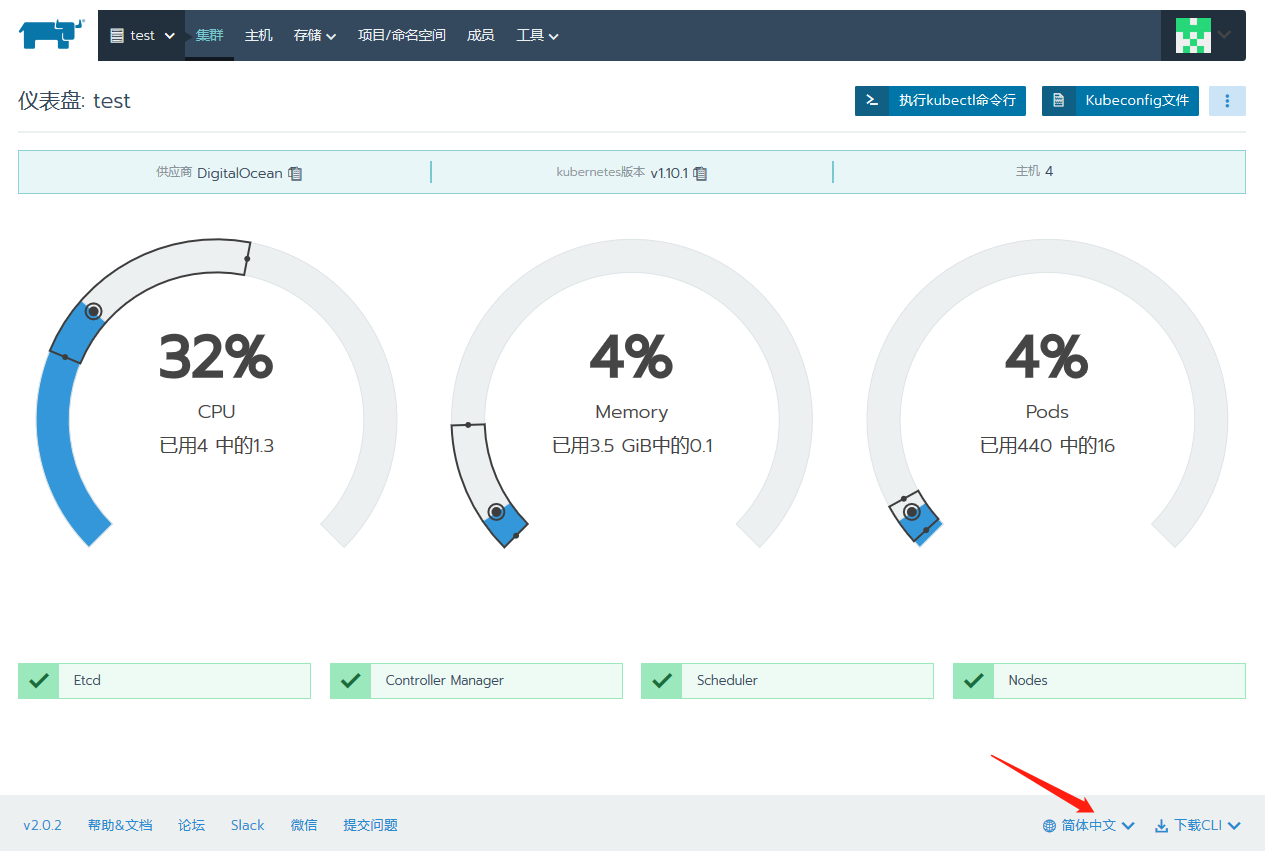Click the Rancher bull logo
The width and height of the screenshot is (1265, 851).
pyautogui.click(x=49, y=34)
